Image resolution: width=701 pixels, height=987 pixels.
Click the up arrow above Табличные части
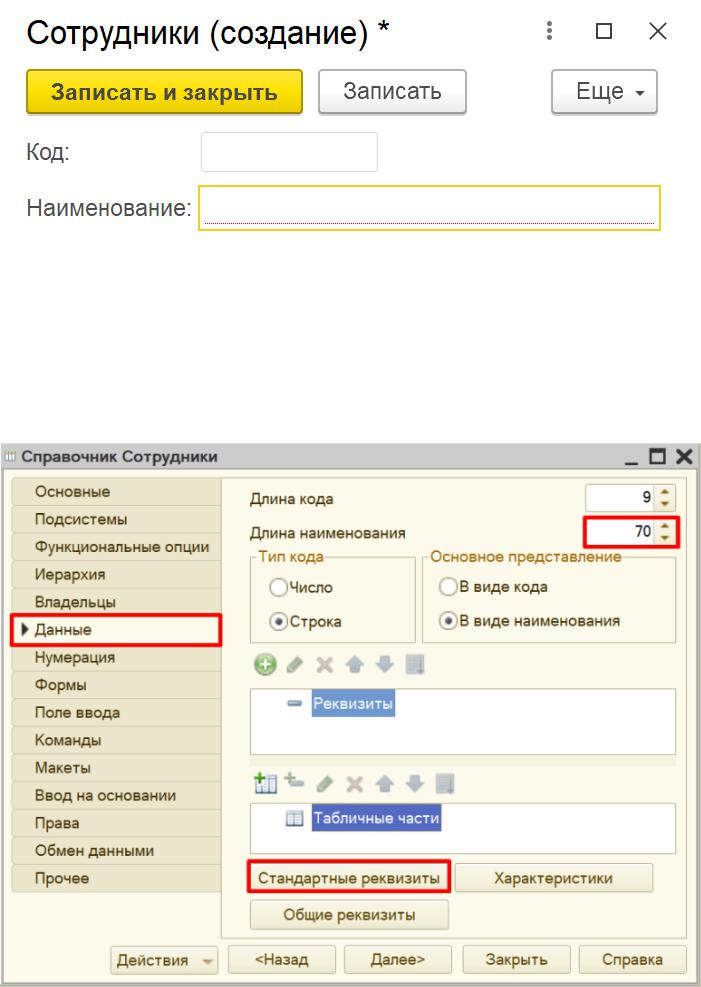point(384,784)
